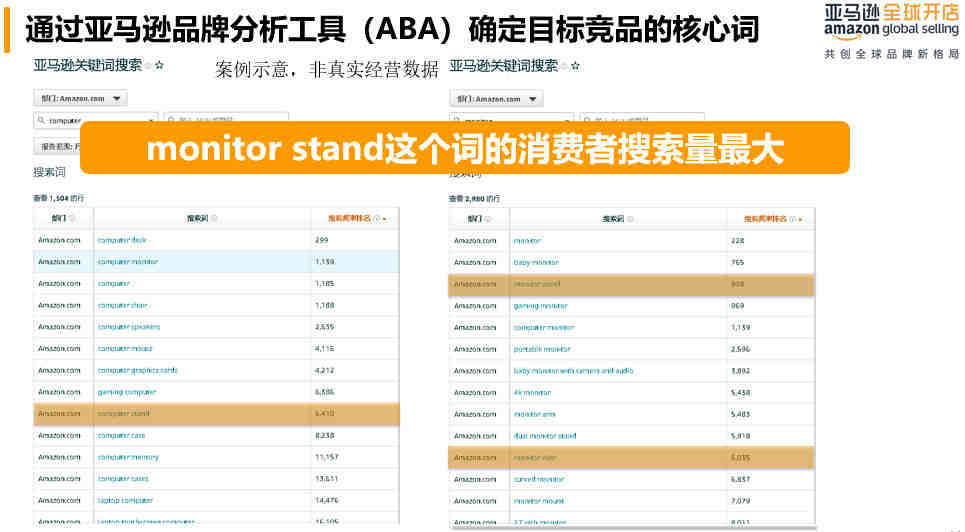Open the 'laptop computer' search term link

[x=125, y=501]
